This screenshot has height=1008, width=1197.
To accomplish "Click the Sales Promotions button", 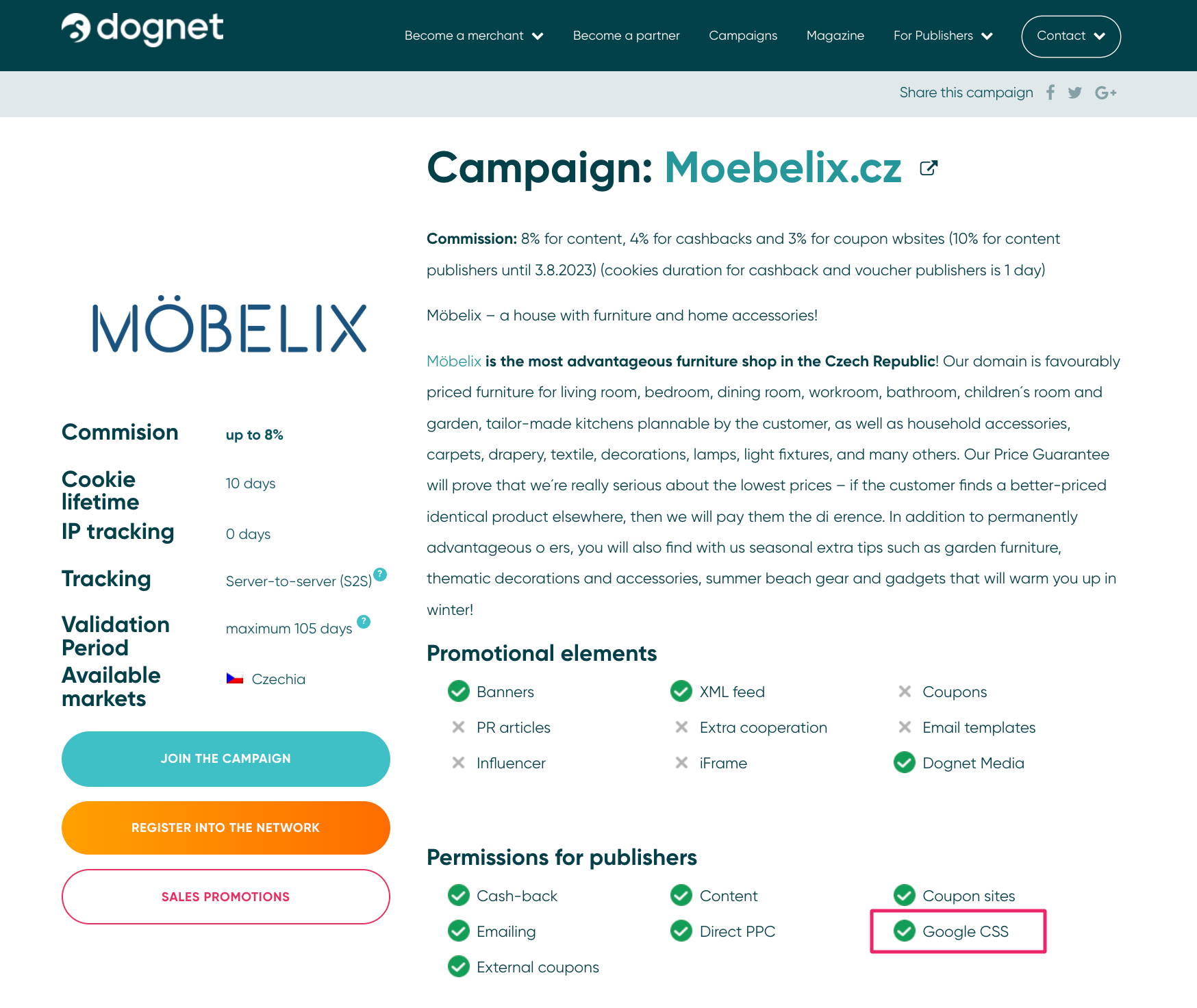I will 226,897.
